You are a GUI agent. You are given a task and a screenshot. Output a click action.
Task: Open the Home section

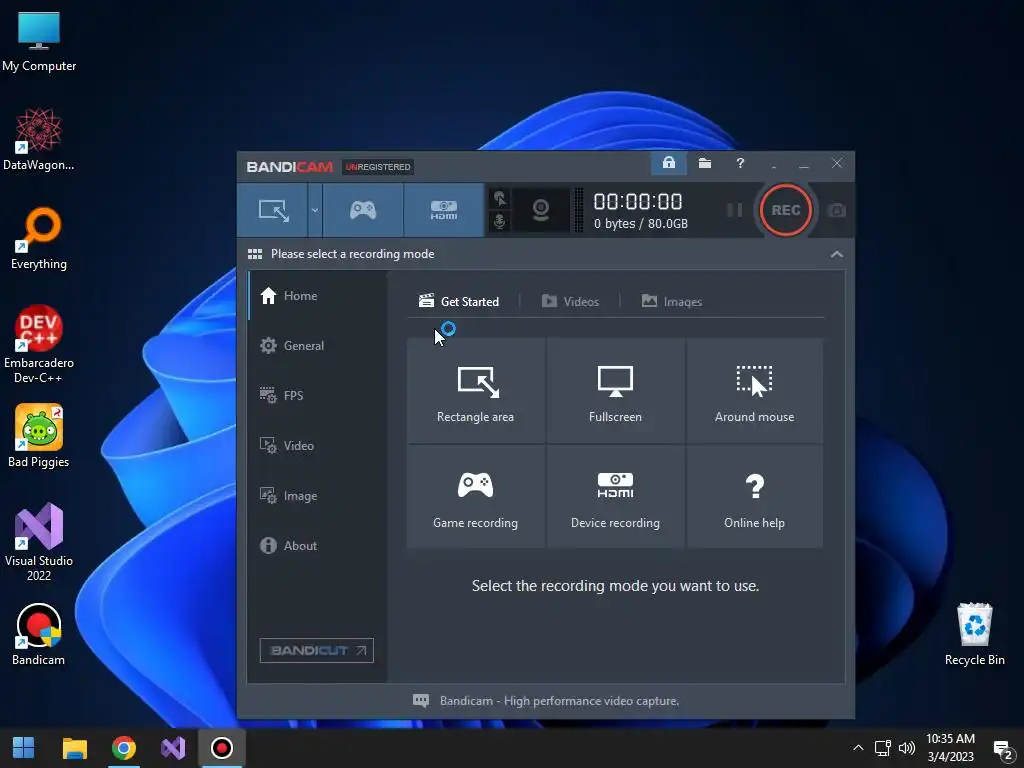click(x=317, y=296)
